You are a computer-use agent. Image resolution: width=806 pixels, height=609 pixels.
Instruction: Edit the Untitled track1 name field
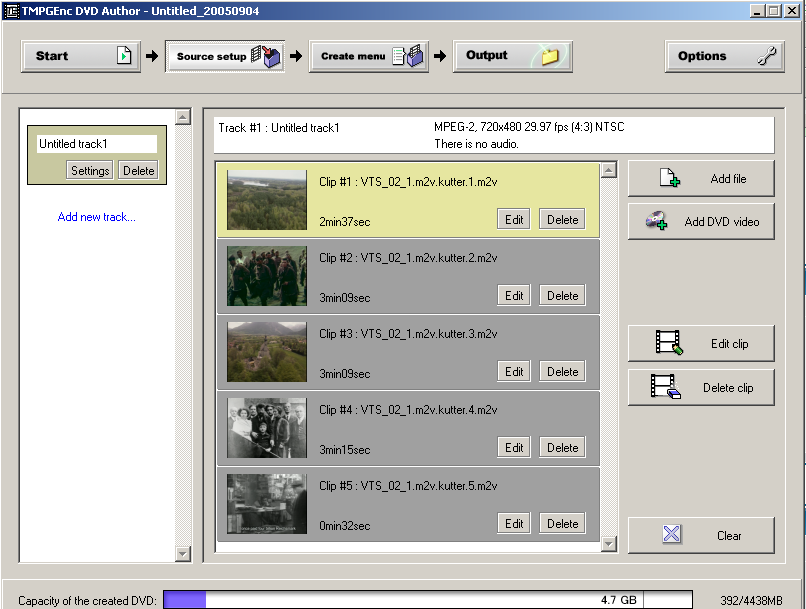click(97, 144)
